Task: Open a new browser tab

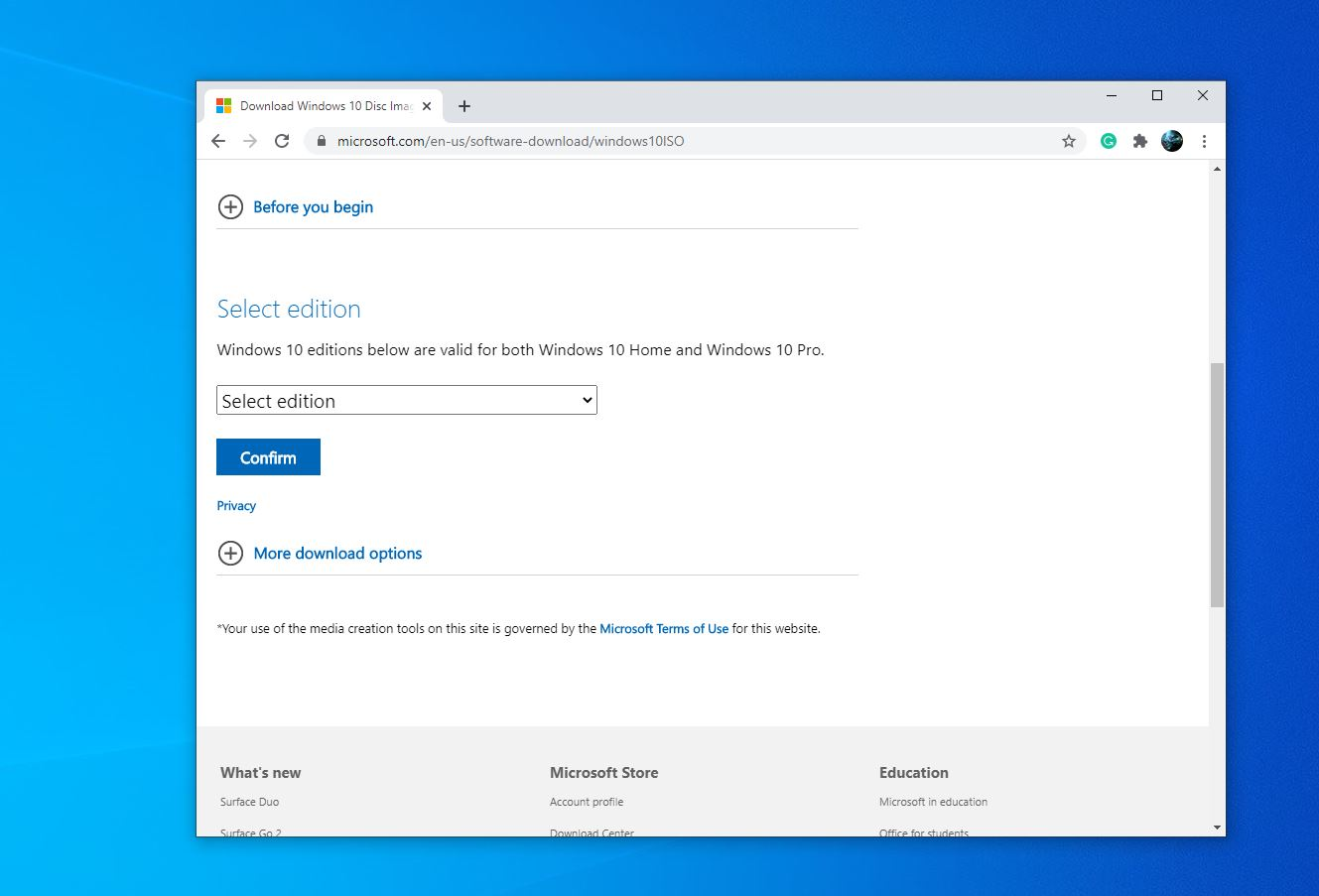Action: pyautogui.click(x=464, y=105)
